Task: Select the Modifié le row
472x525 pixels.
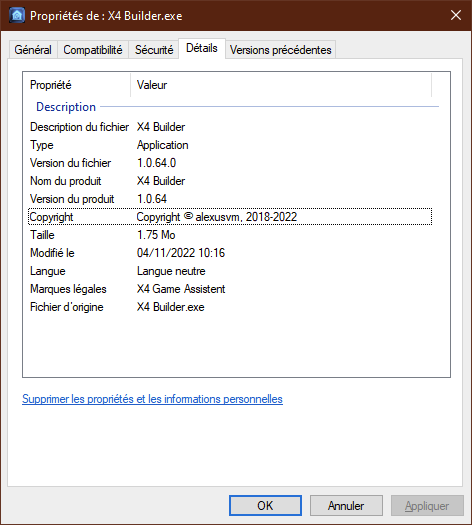Action: pyautogui.click(x=230, y=253)
